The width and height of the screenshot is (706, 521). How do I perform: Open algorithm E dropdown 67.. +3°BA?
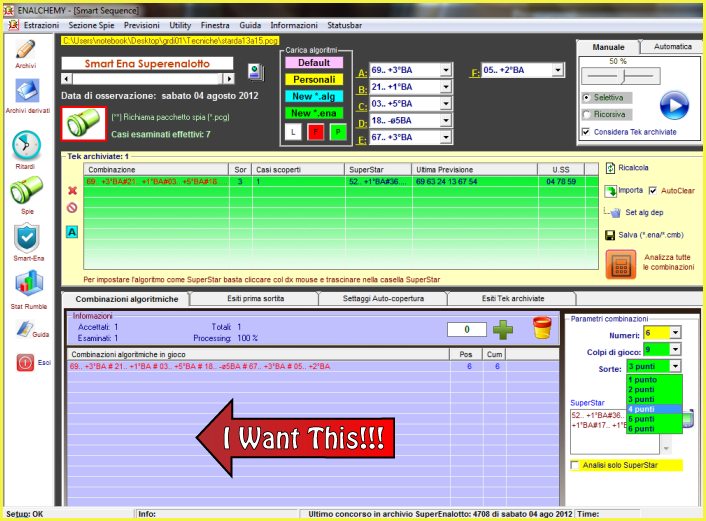(446, 137)
